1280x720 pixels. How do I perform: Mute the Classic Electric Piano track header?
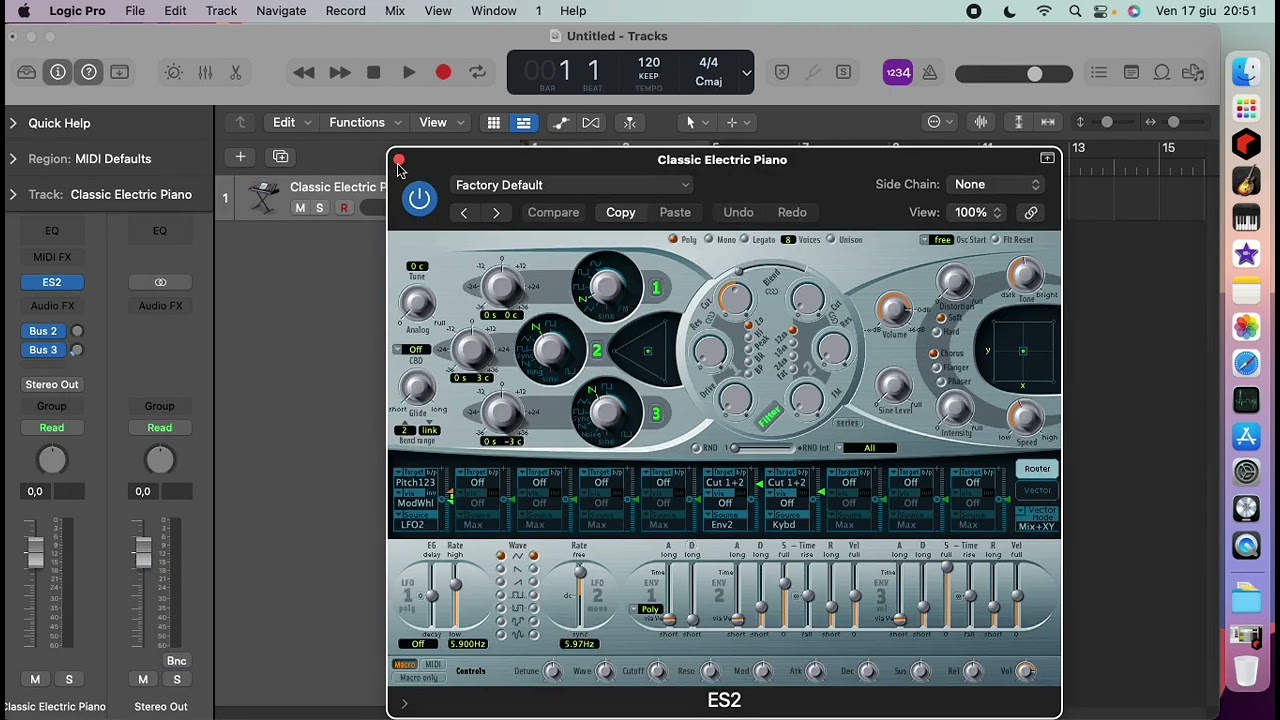[x=300, y=208]
